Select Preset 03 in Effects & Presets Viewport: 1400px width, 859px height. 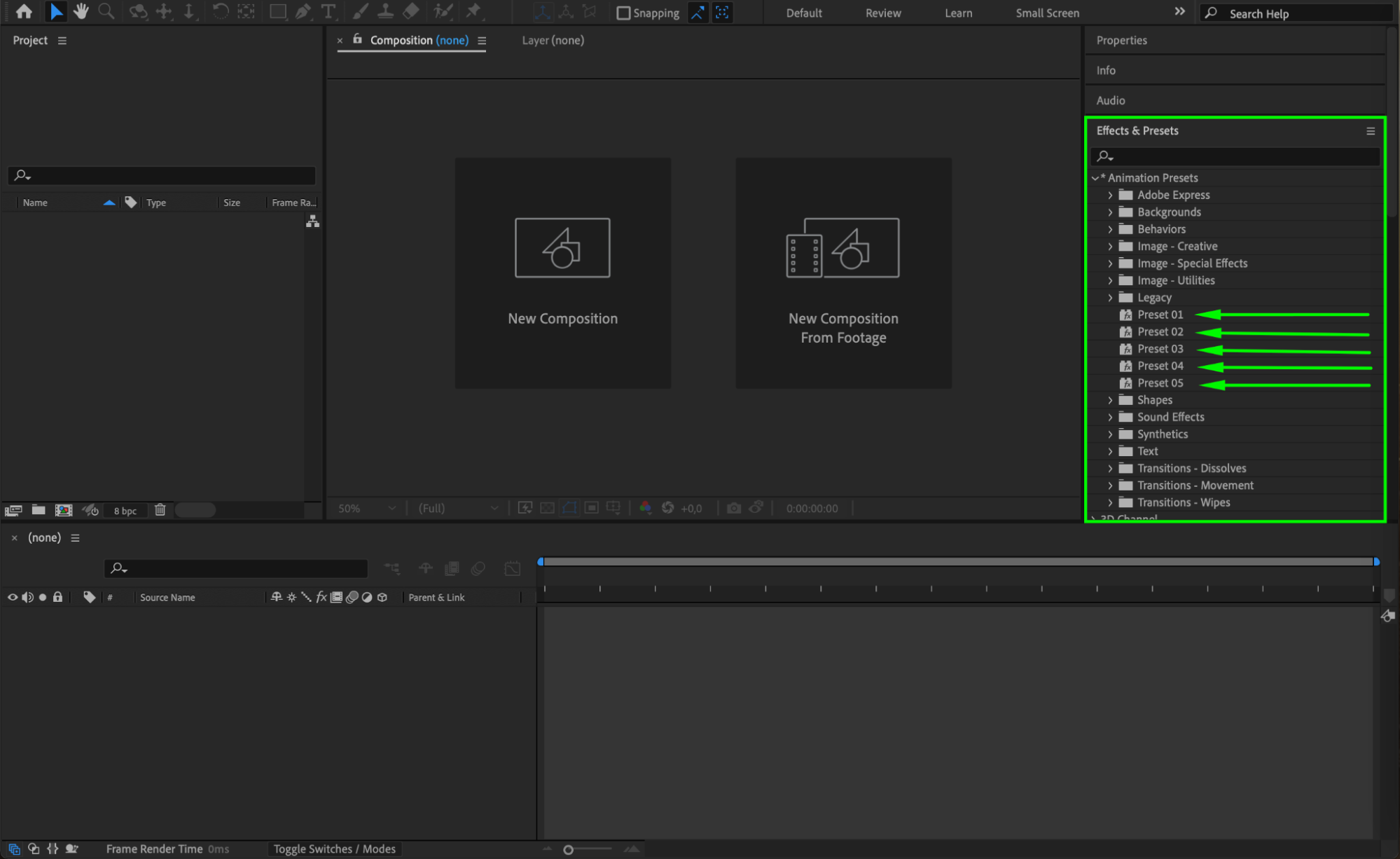(x=1160, y=348)
